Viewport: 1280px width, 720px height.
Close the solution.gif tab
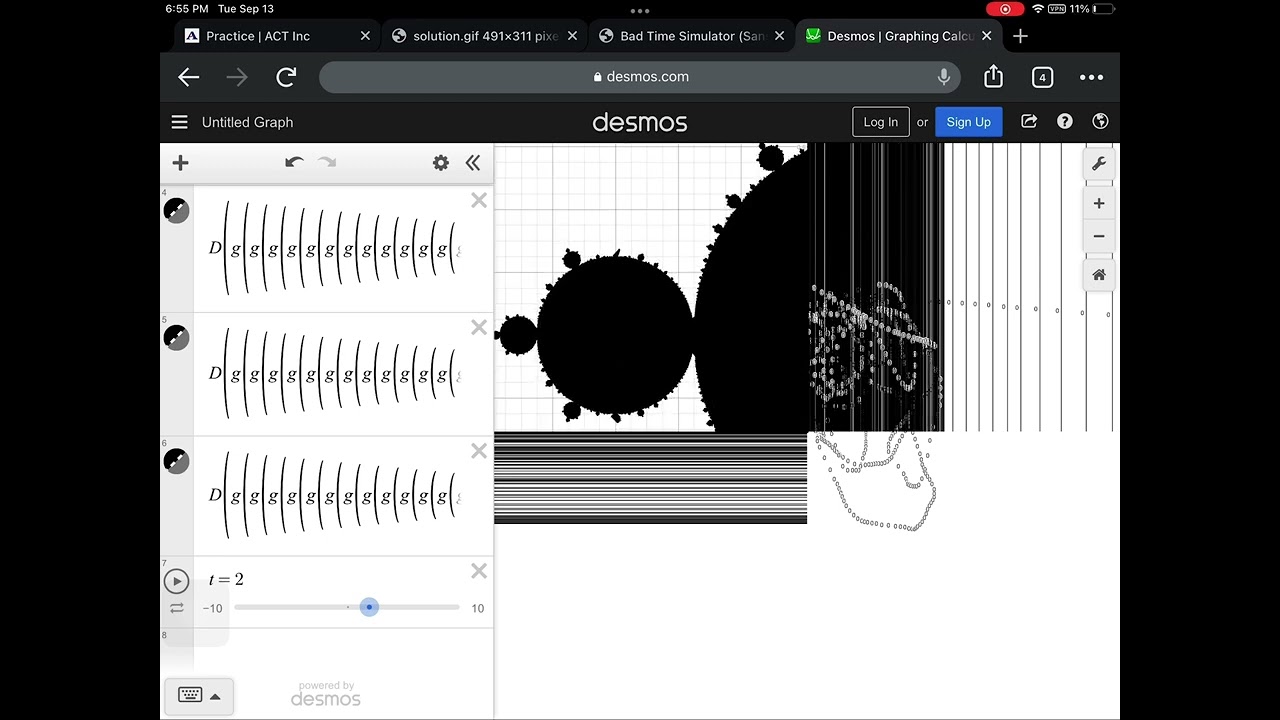572,36
